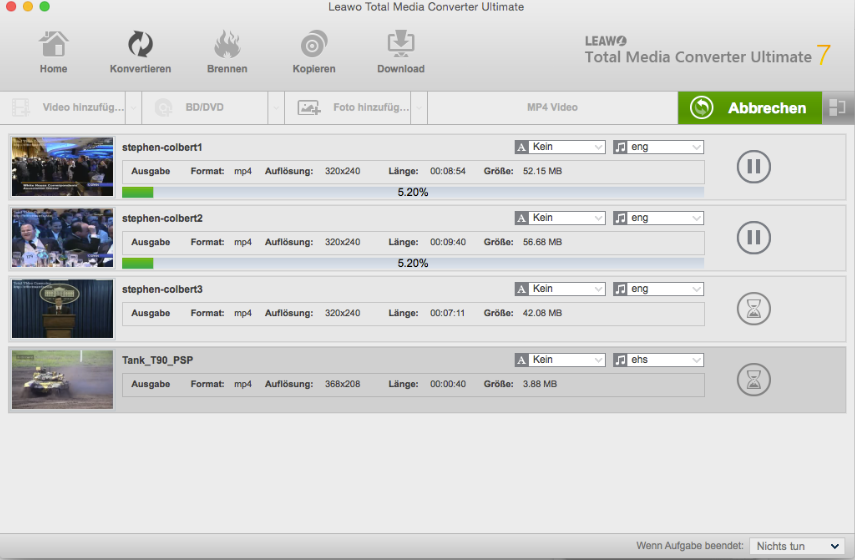Click the audio note icon for stephen-colbert1
The width and height of the screenshot is (855, 560).
coord(620,147)
